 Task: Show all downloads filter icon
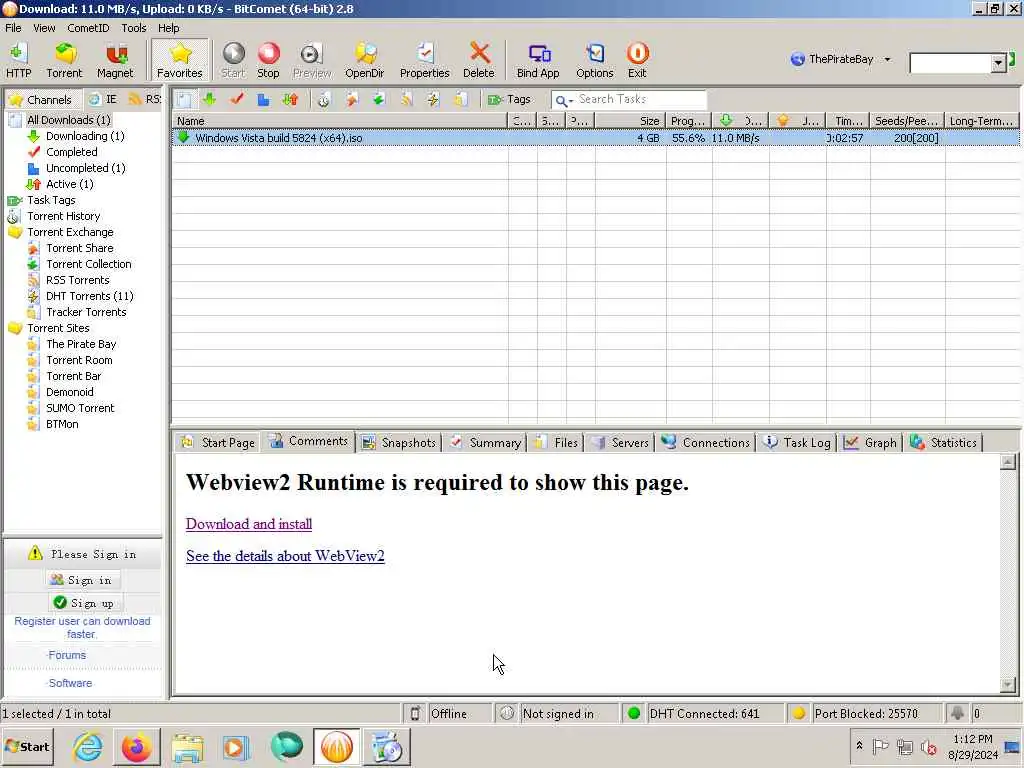(184, 99)
